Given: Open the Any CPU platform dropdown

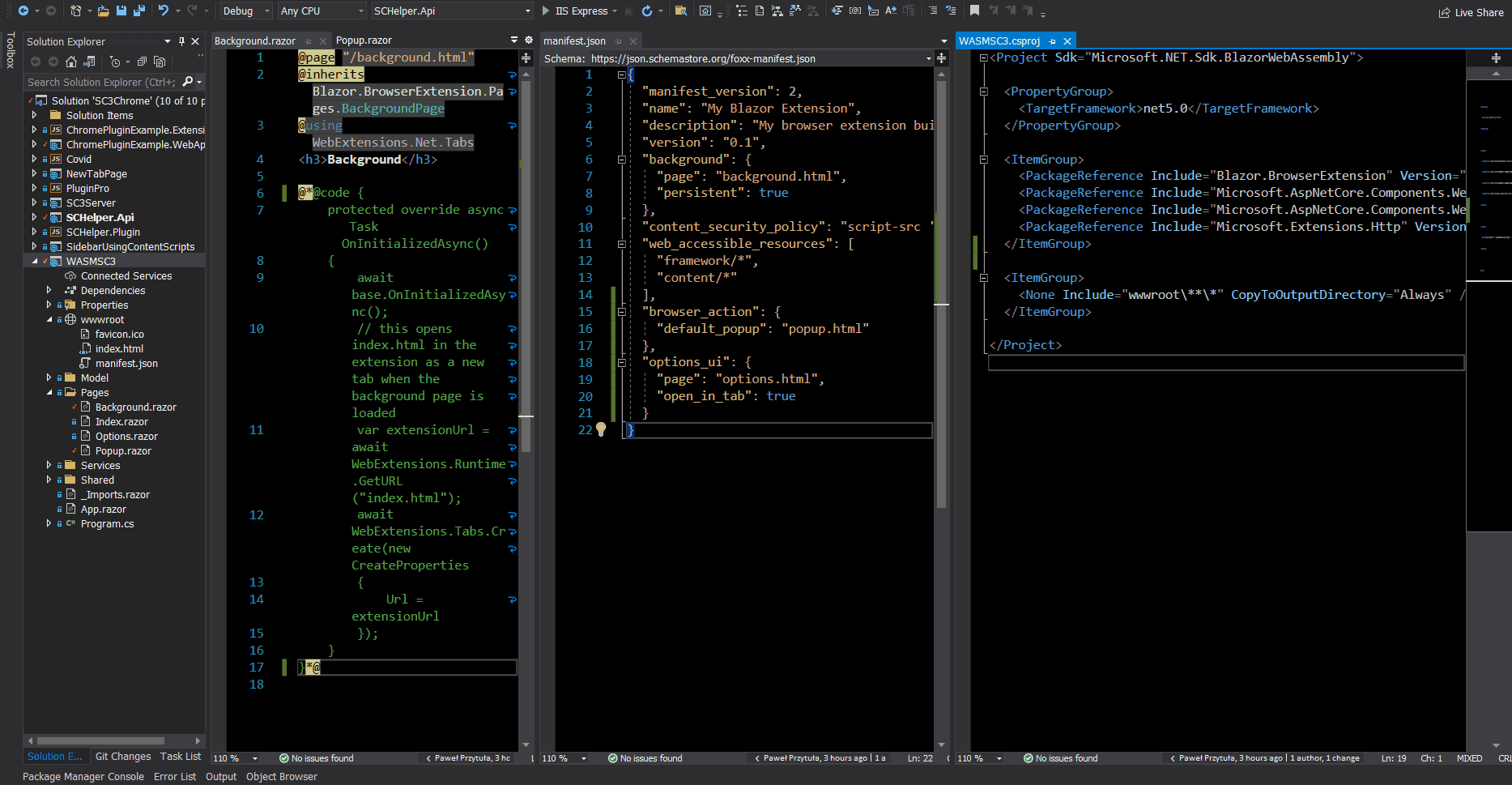Looking at the screenshot, I should [321, 11].
